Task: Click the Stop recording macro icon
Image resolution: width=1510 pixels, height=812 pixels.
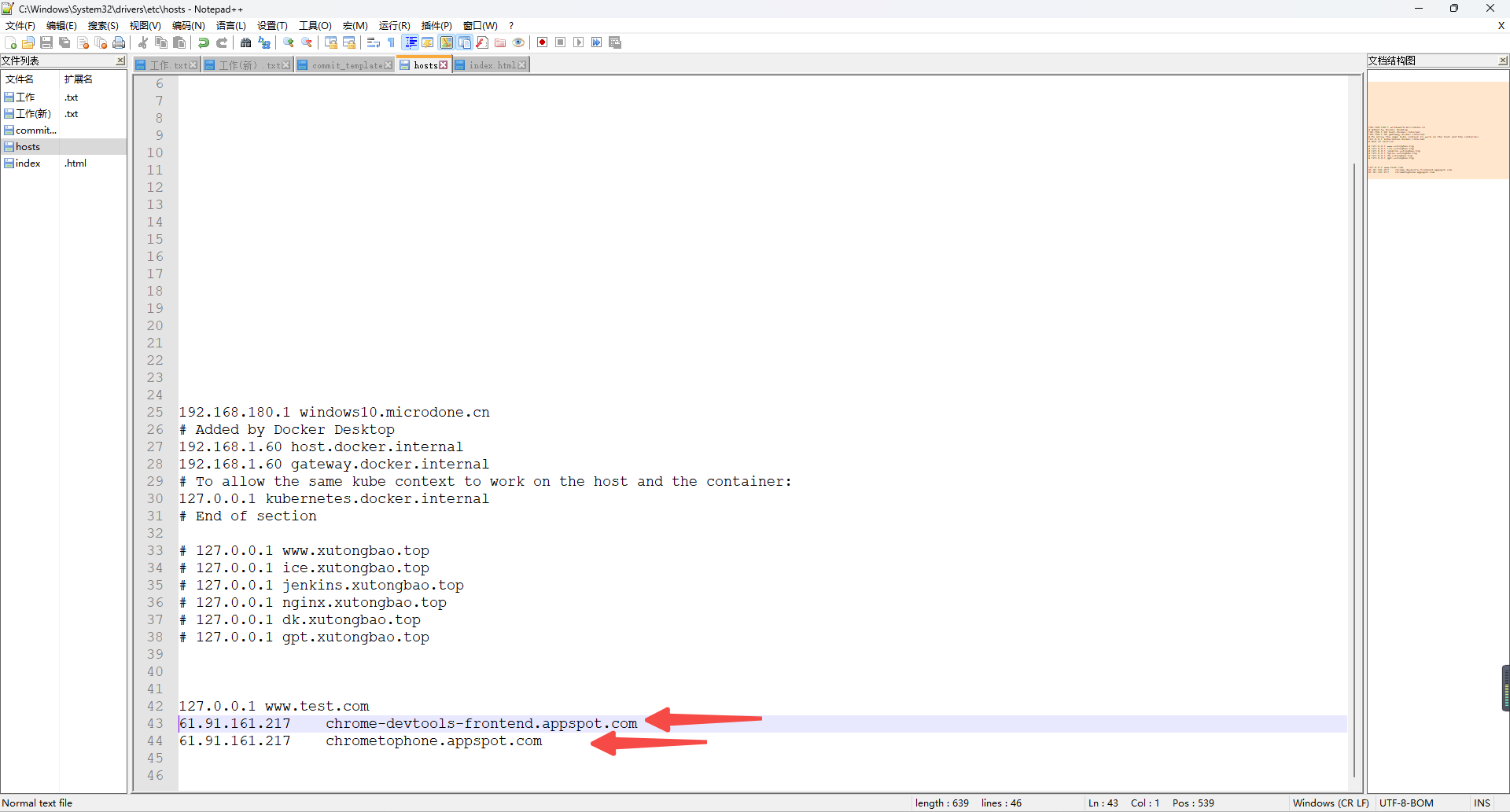Action: (561, 42)
